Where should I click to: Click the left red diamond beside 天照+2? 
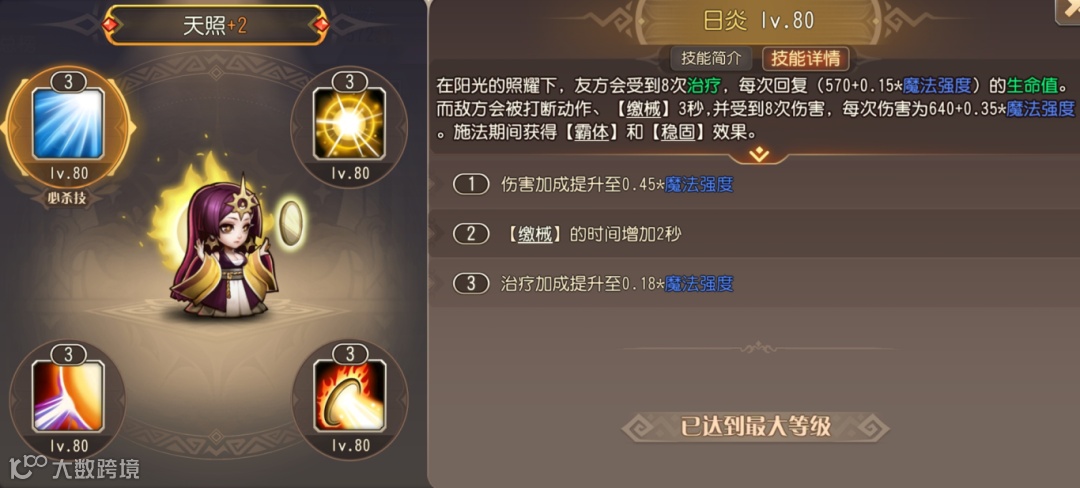click(x=111, y=25)
